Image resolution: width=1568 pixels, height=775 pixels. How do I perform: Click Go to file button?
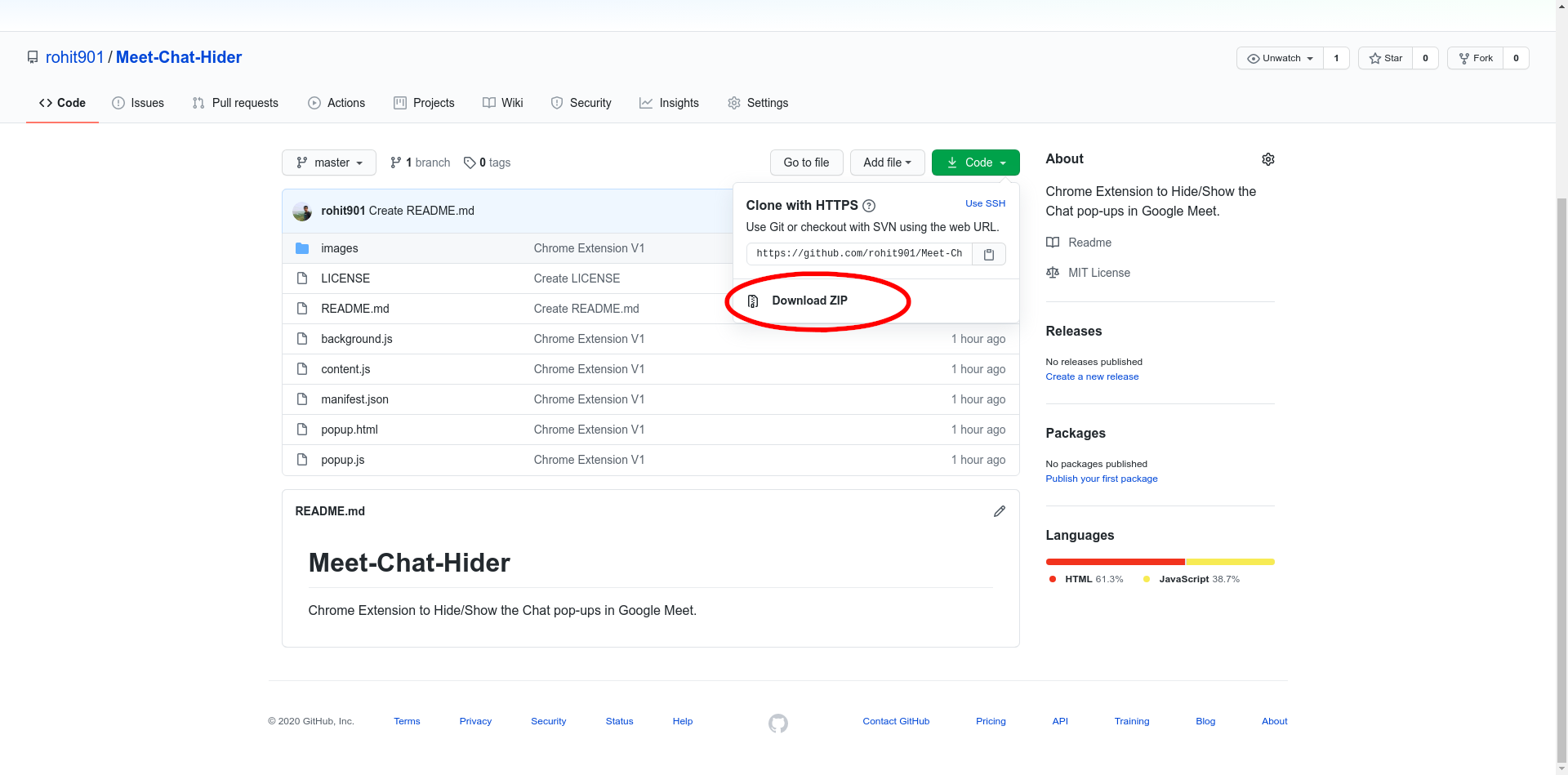coord(806,163)
